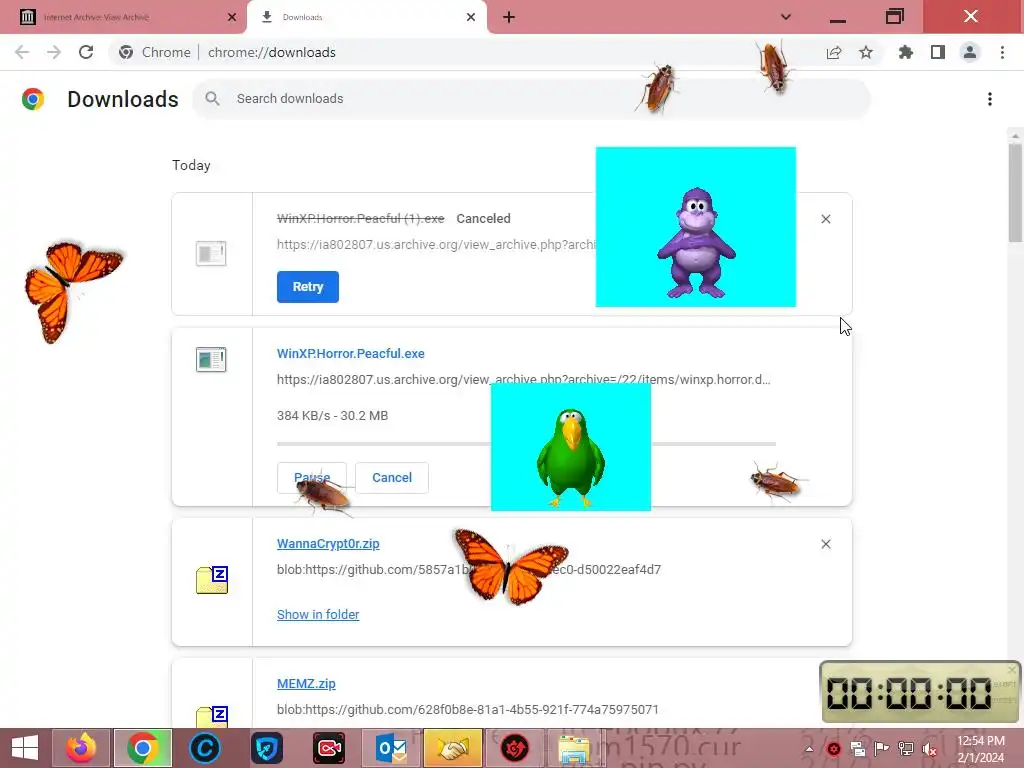Open the Chrome main menu (three dots)
This screenshot has height=768, width=1024.
[1002, 52]
